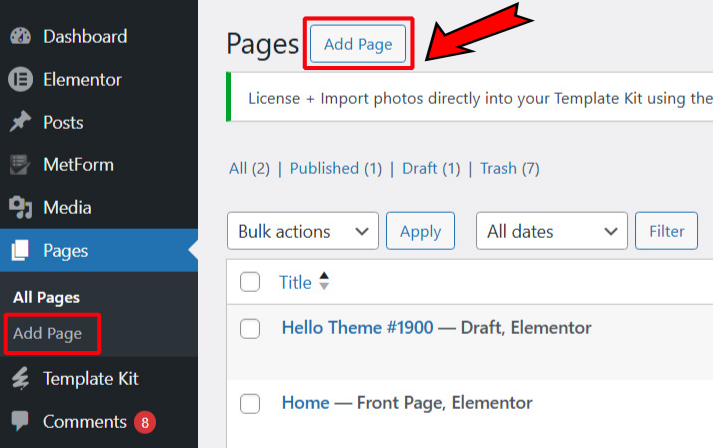The height and width of the screenshot is (448, 713).
Task: Select All Pages in sidebar submenu
Action: 46,297
